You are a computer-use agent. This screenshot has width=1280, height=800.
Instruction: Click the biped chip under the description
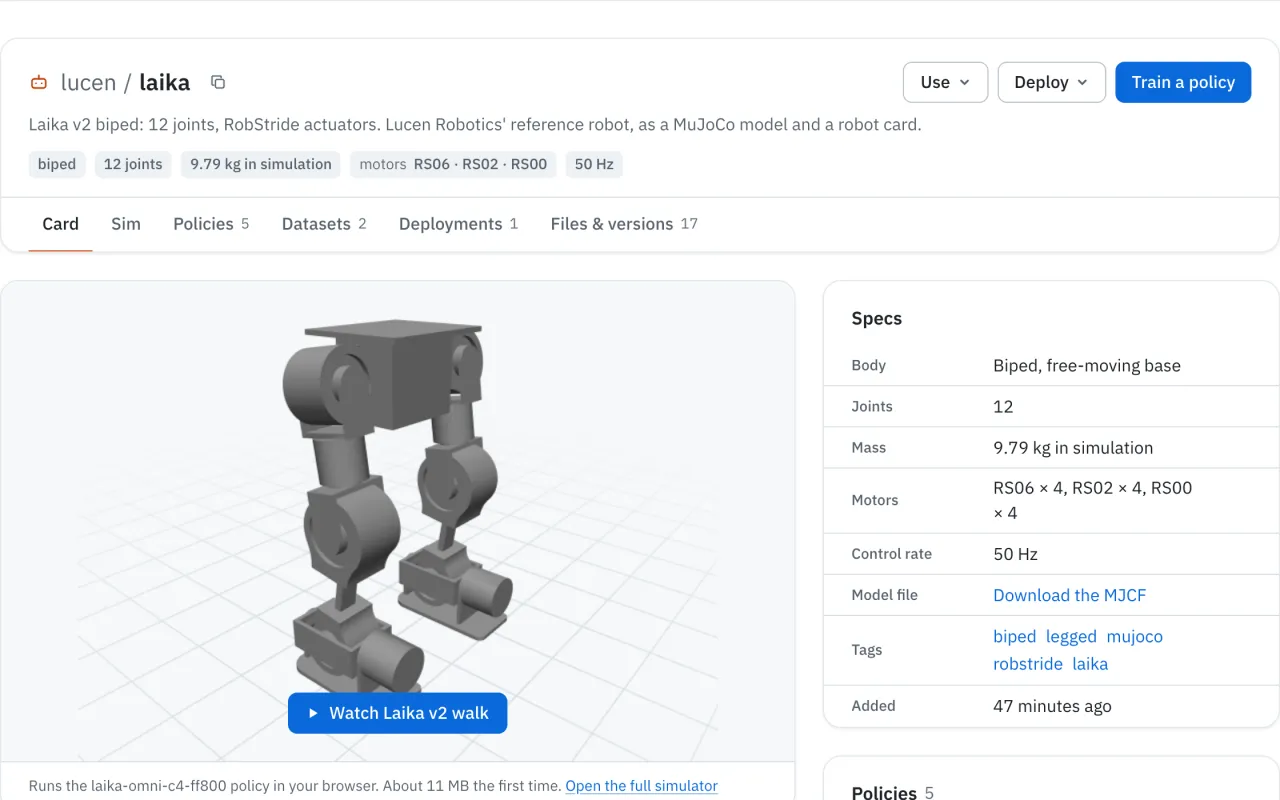pos(57,164)
